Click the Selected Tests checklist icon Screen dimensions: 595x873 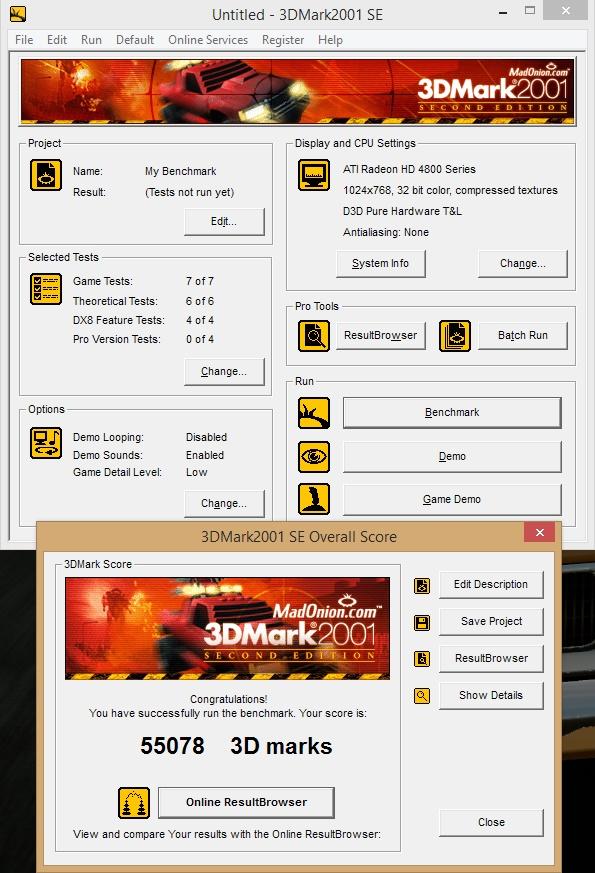coord(46,289)
